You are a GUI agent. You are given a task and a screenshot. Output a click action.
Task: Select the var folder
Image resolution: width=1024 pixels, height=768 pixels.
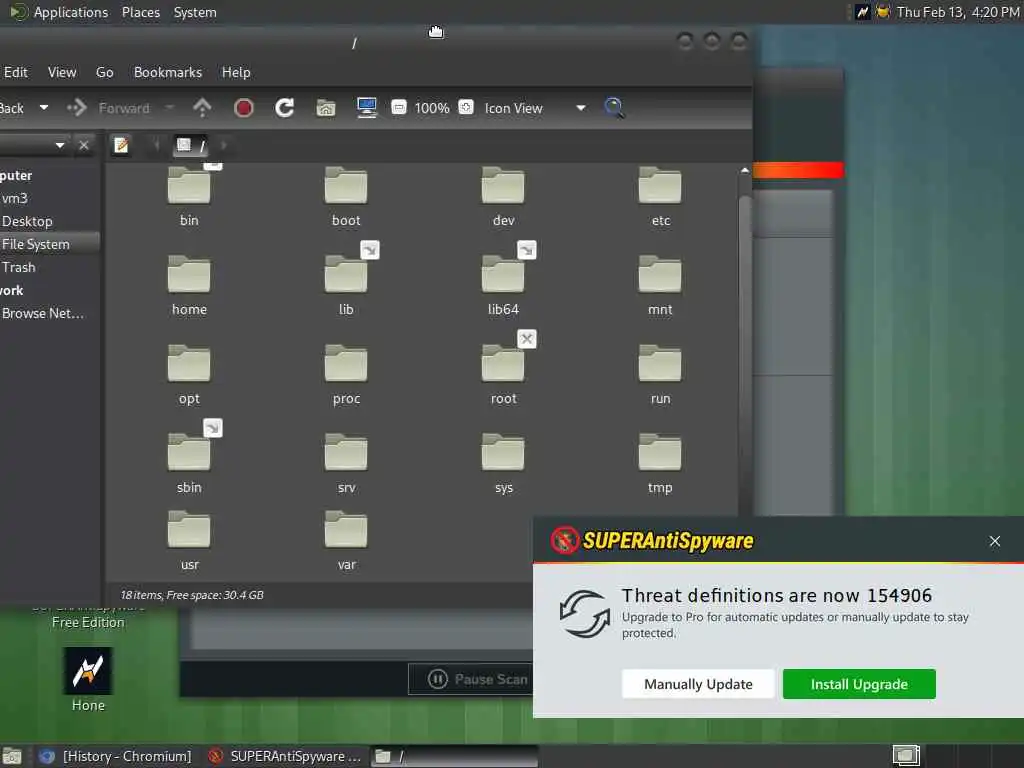(x=345, y=539)
